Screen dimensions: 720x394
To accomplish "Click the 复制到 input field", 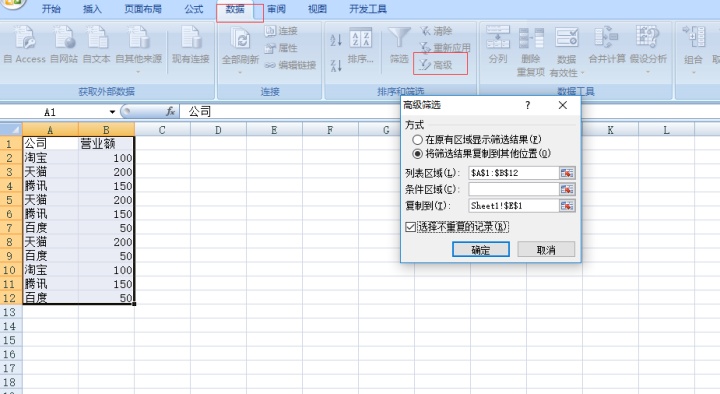I will [x=513, y=206].
